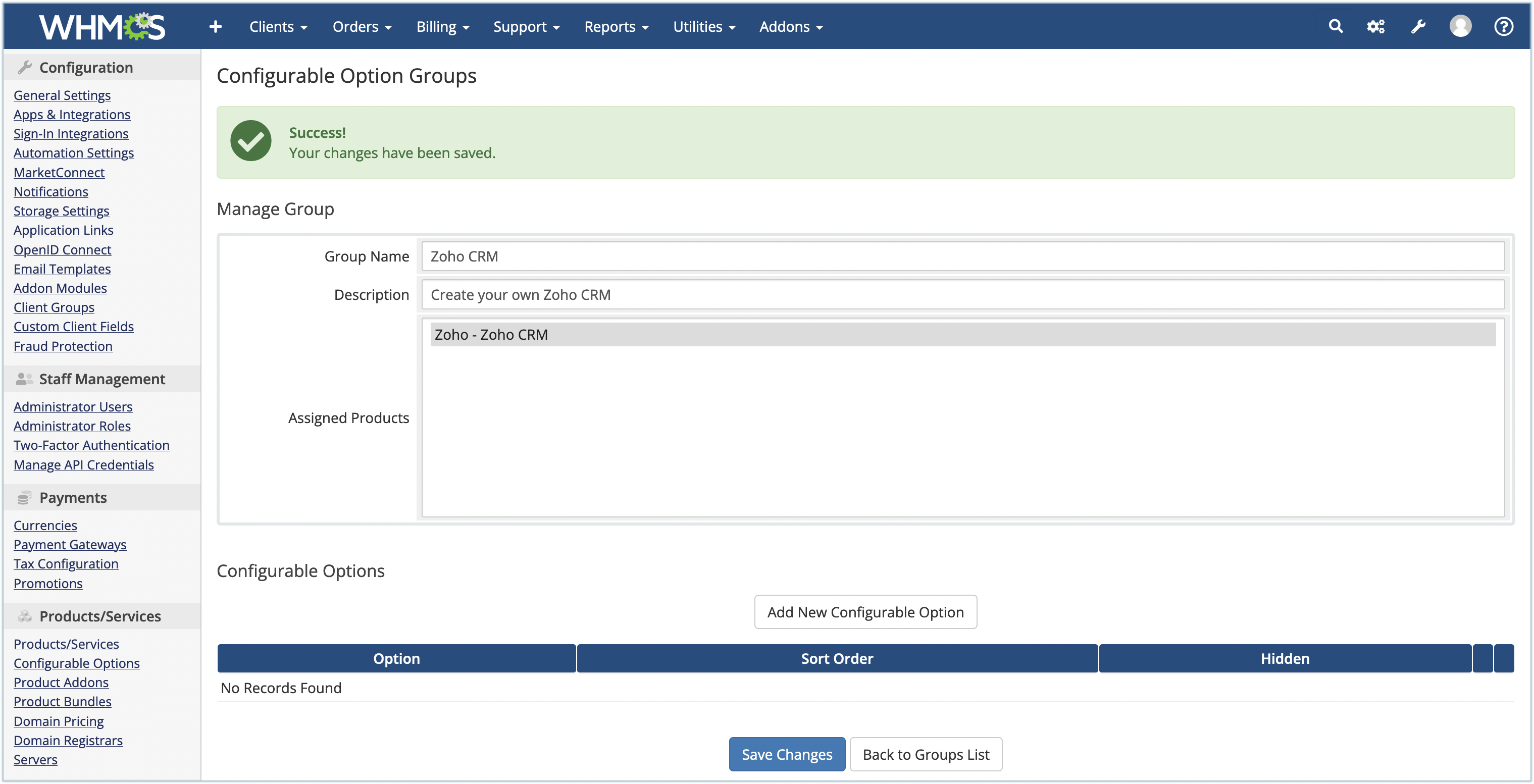Screen dimensions: 1534x784
Task: Open Email Templates sidebar link
Action: pyautogui.click(x=62, y=269)
